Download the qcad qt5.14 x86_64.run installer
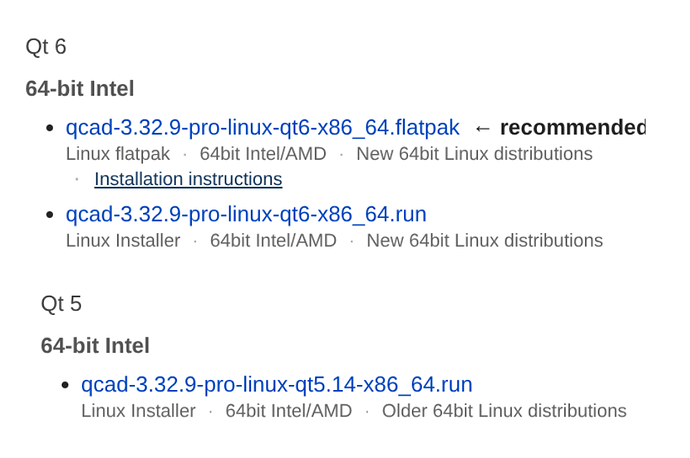The height and width of the screenshot is (458, 690). click(277, 385)
